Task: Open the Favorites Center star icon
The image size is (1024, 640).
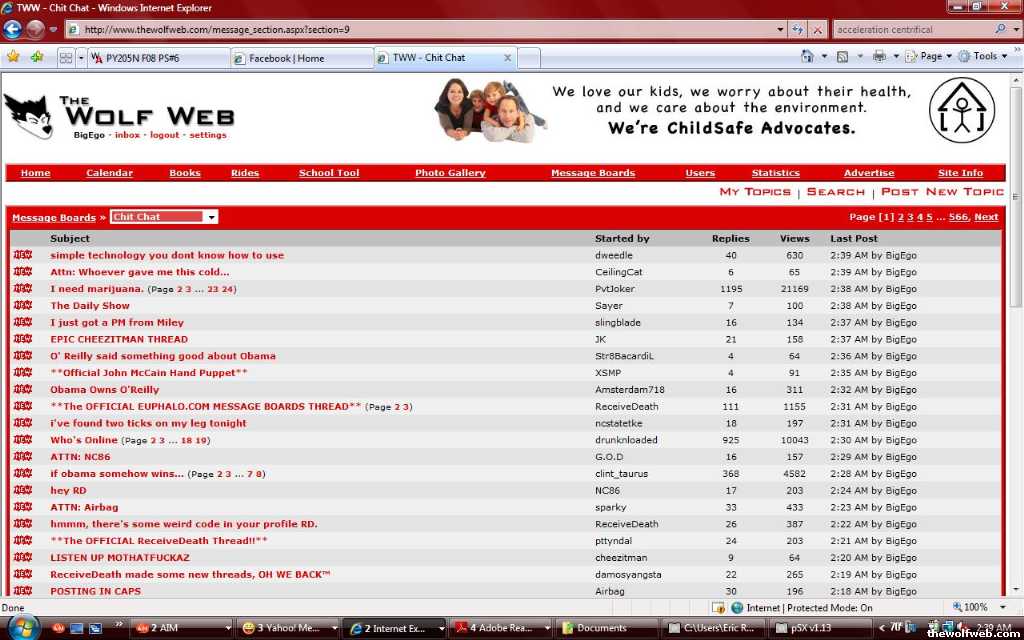Action: 13,57
